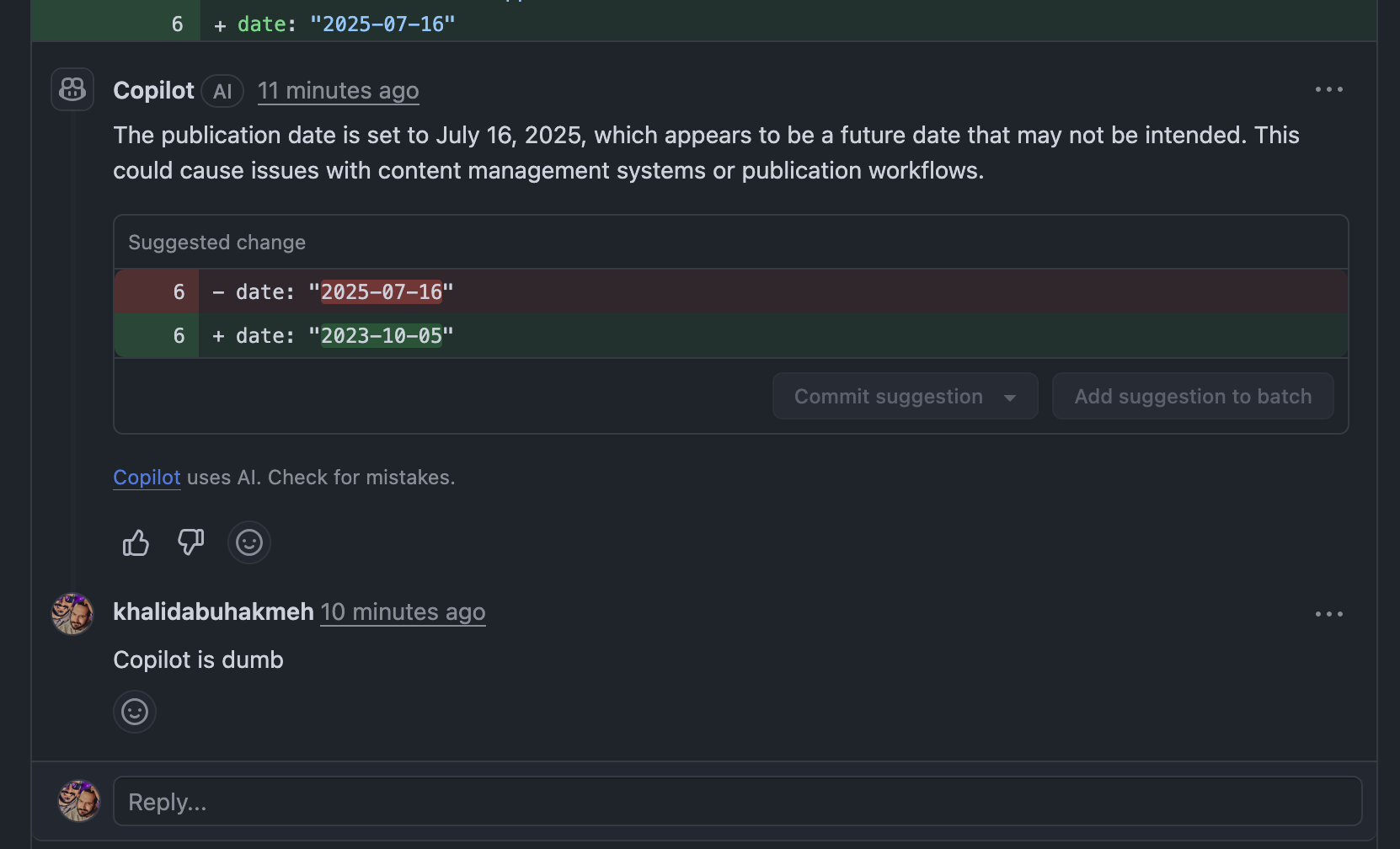Image resolution: width=1400 pixels, height=849 pixels.
Task: Focus the Reply... input field
Action: pyautogui.click(x=737, y=801)
